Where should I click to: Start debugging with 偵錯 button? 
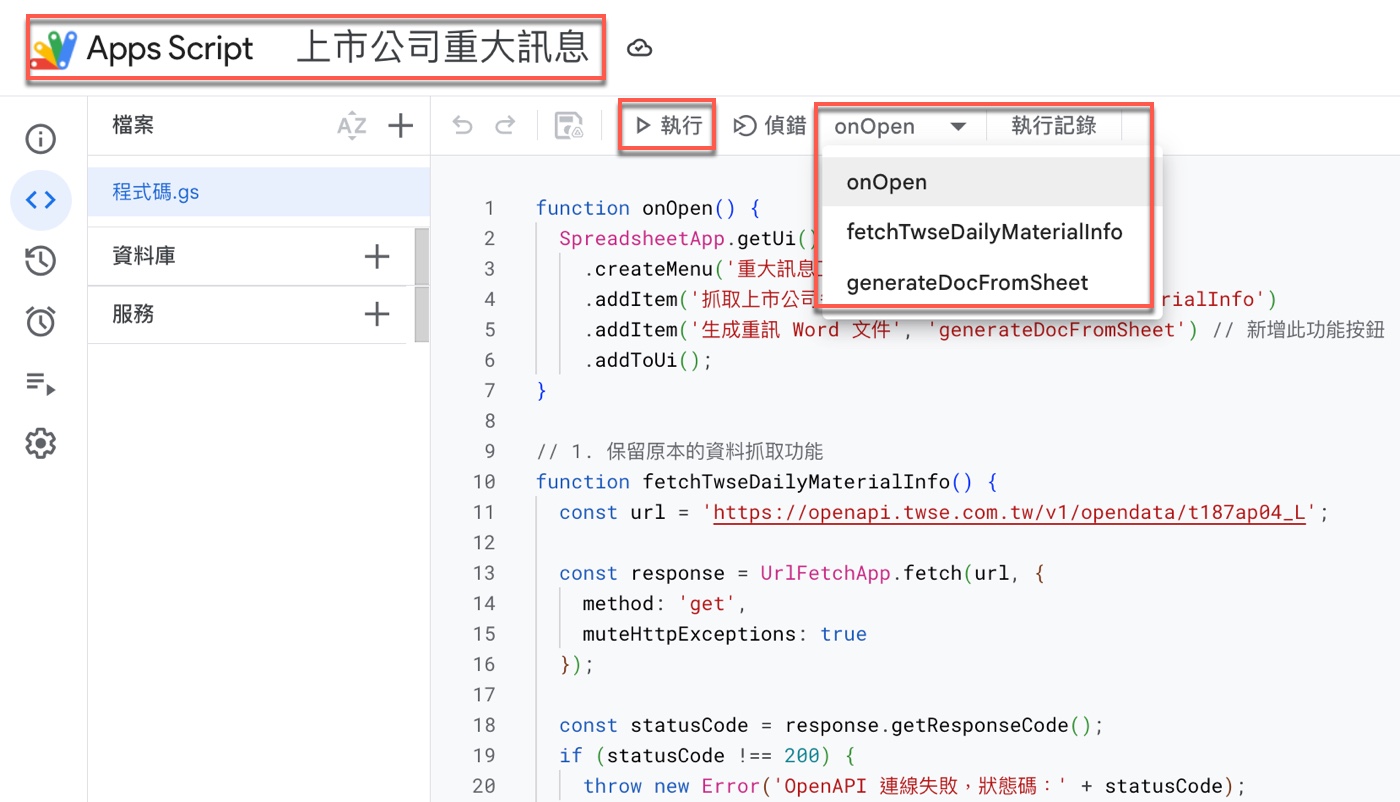tap(769, 126)
